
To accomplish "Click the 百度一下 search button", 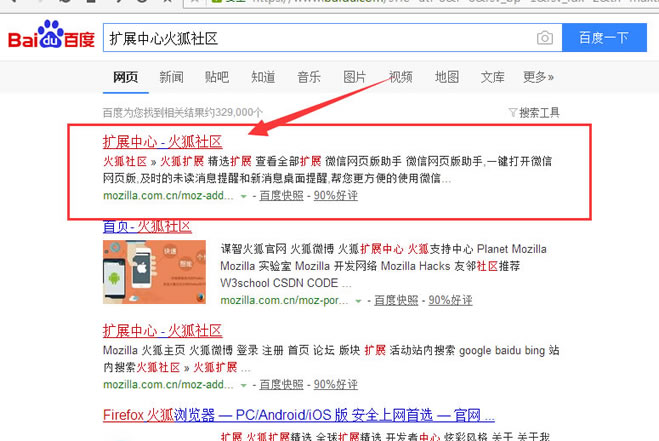I will pyautogui.click(x=603, y=38).
